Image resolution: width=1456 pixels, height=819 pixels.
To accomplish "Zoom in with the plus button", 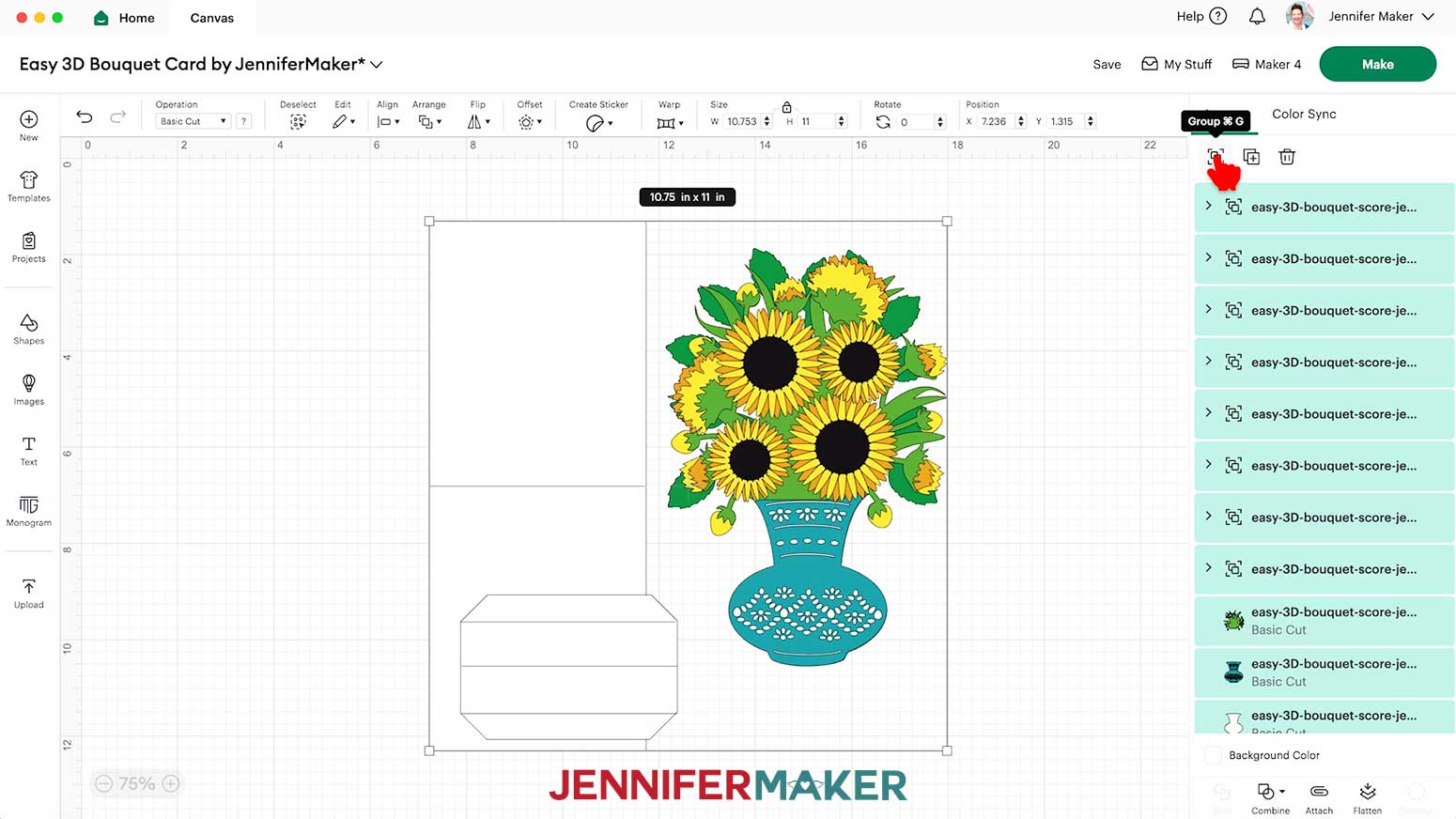I will (171, 783).
